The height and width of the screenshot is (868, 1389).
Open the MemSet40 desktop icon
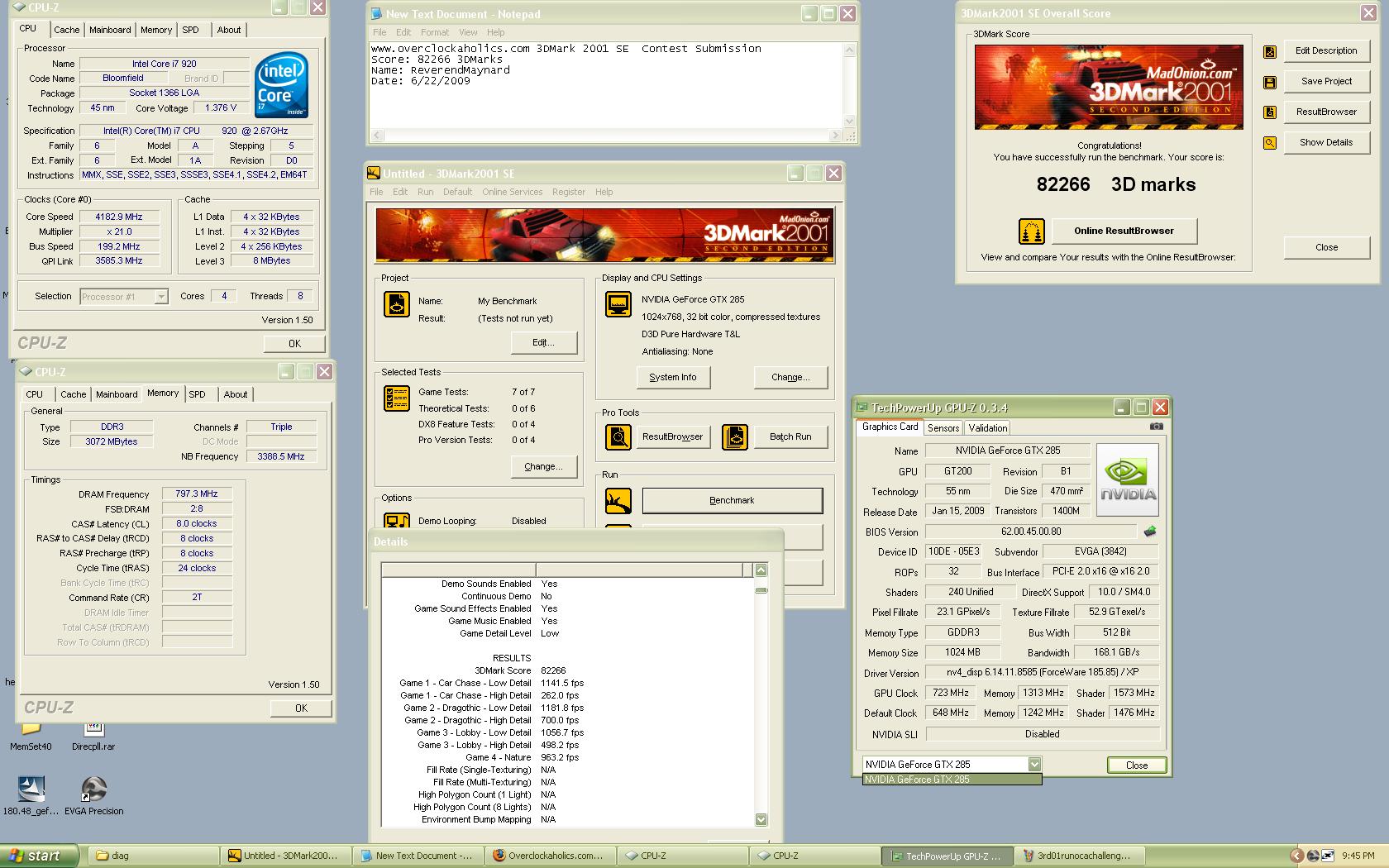31,734
